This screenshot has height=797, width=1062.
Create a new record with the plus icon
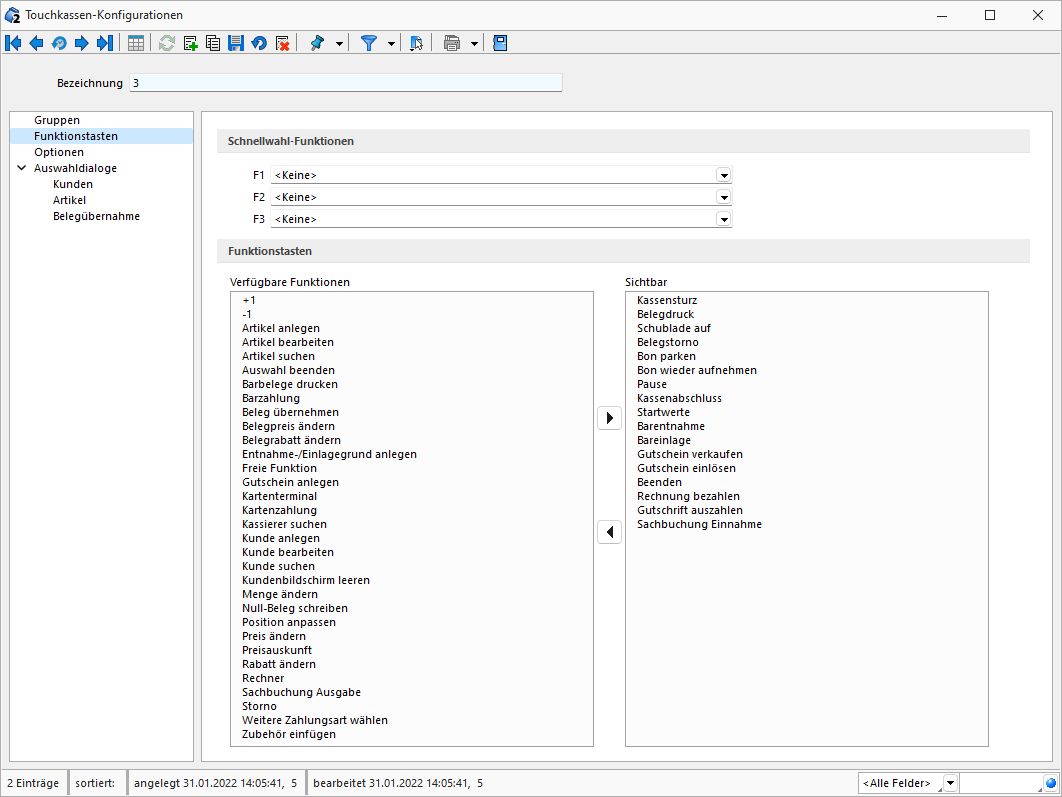pos(190,43)
